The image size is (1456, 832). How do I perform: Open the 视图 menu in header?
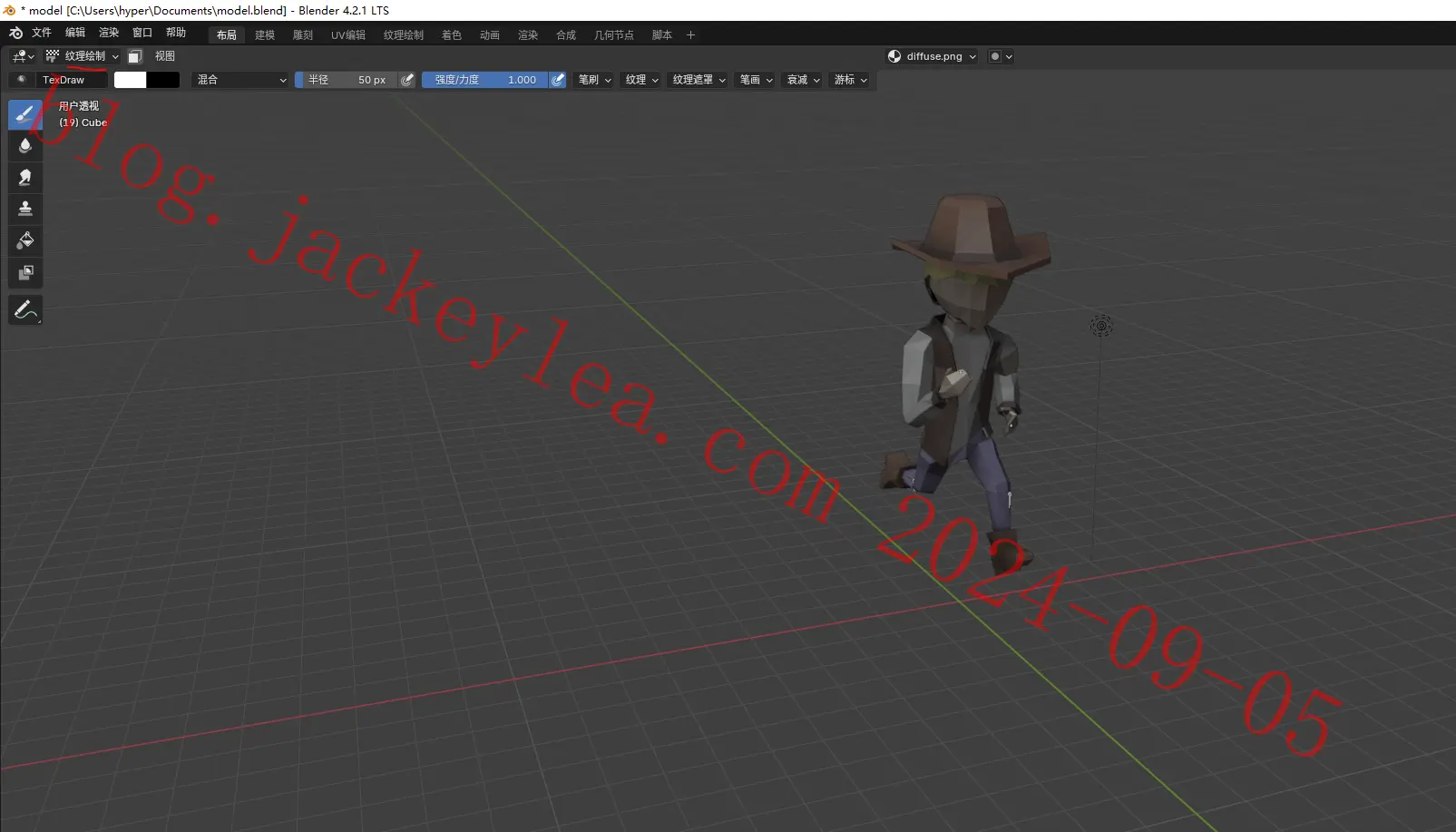tap(164, 56)
